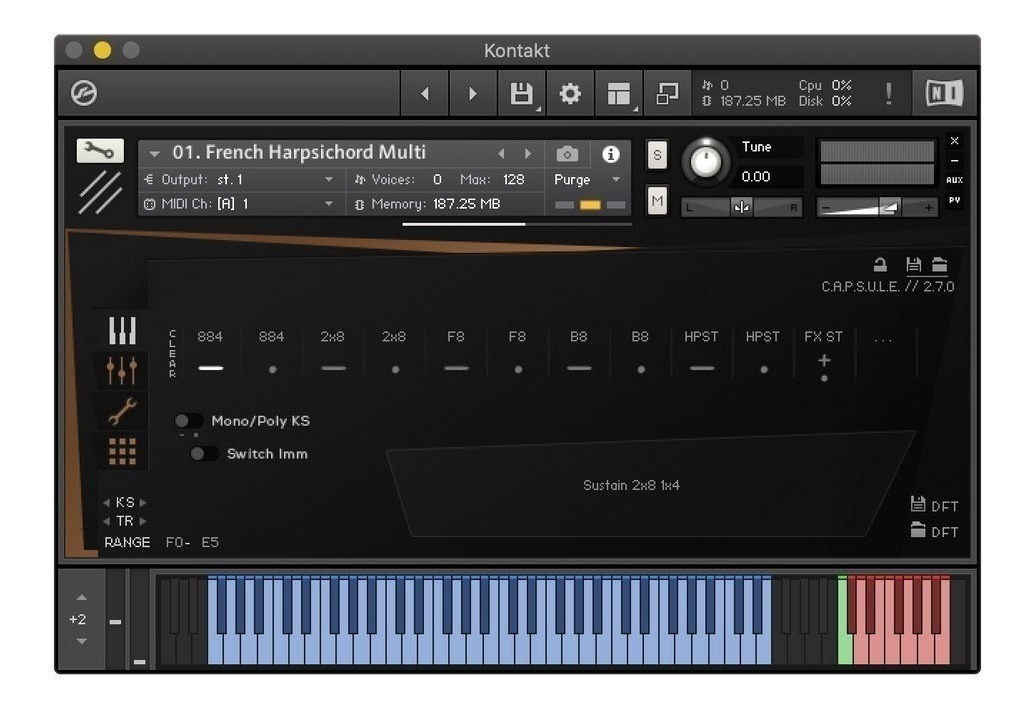Image resolution: width=1034 pixels, height=712 pixels.
Task: Open instrument edit mode wrench button
Action: [x=100, y=151]
